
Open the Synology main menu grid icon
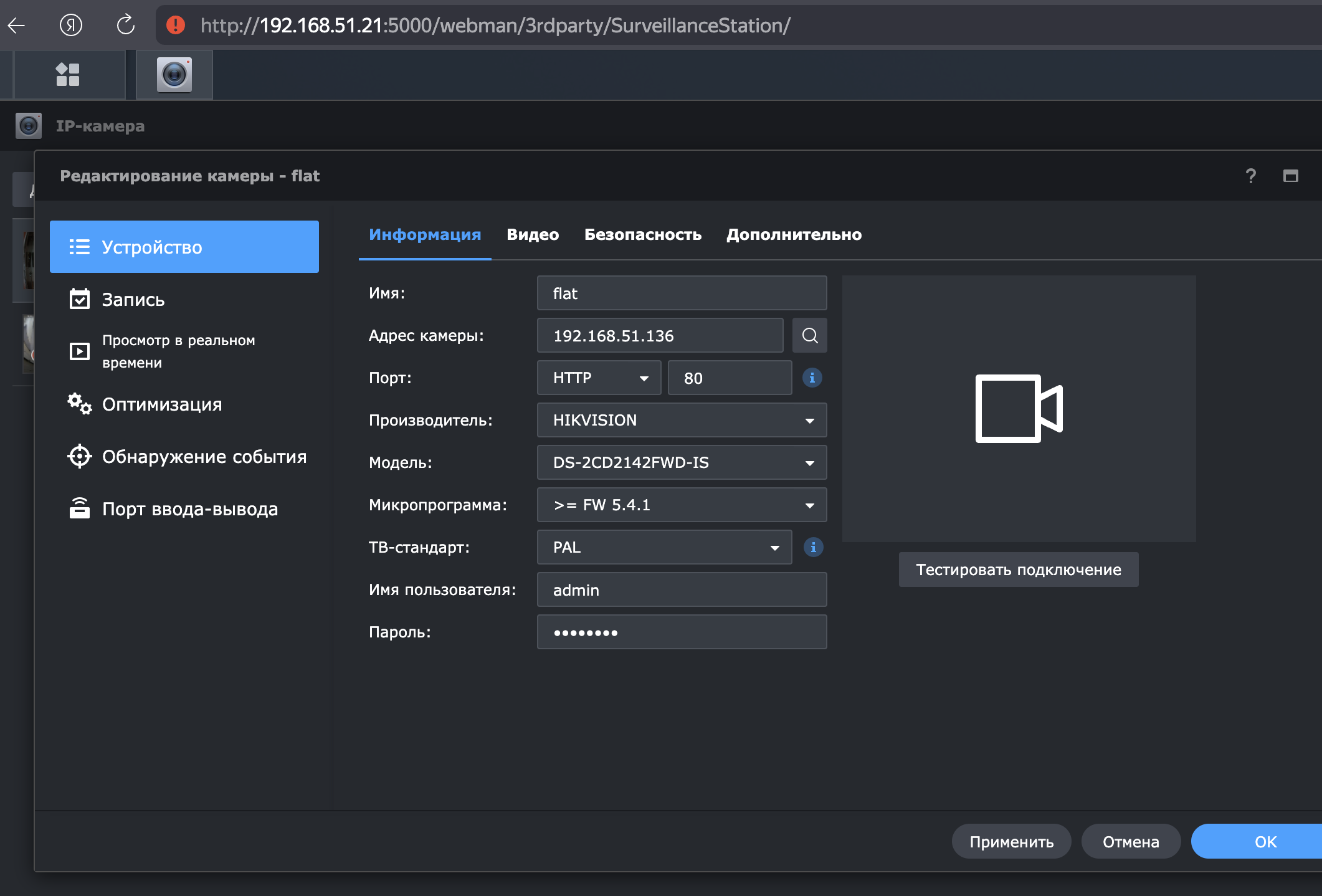click(x=68, y=75)
